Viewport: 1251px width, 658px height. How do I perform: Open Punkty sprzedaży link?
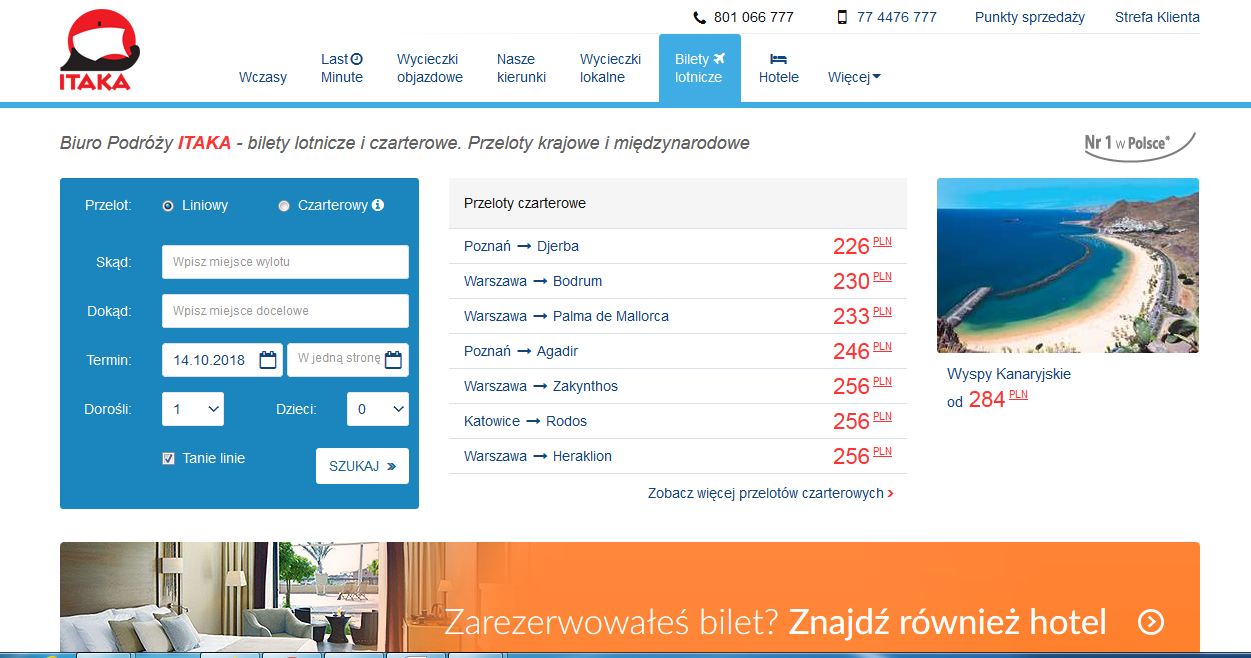(x=1030, y=17)
